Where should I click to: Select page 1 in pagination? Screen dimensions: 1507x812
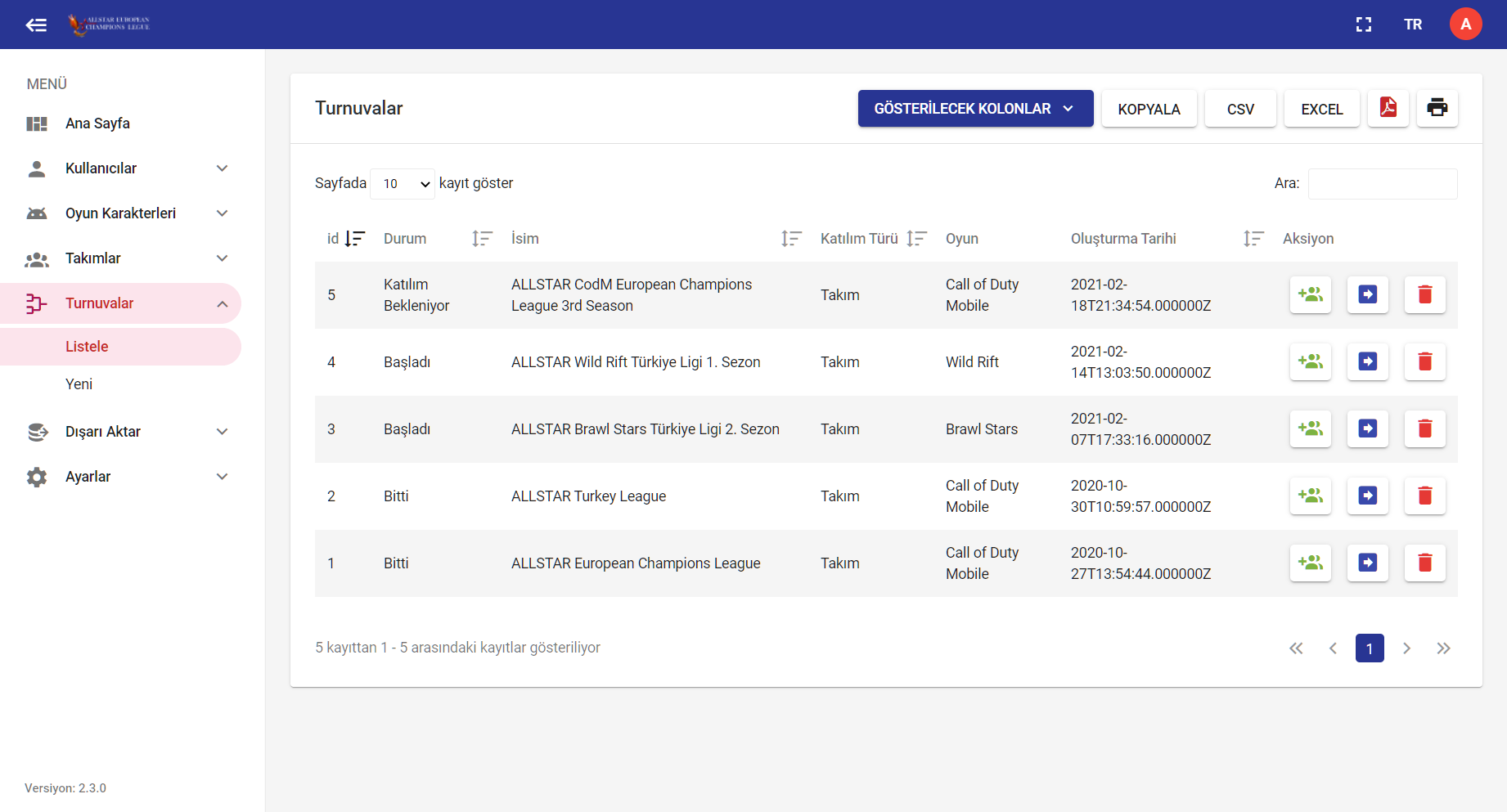tap(1370, 648)
